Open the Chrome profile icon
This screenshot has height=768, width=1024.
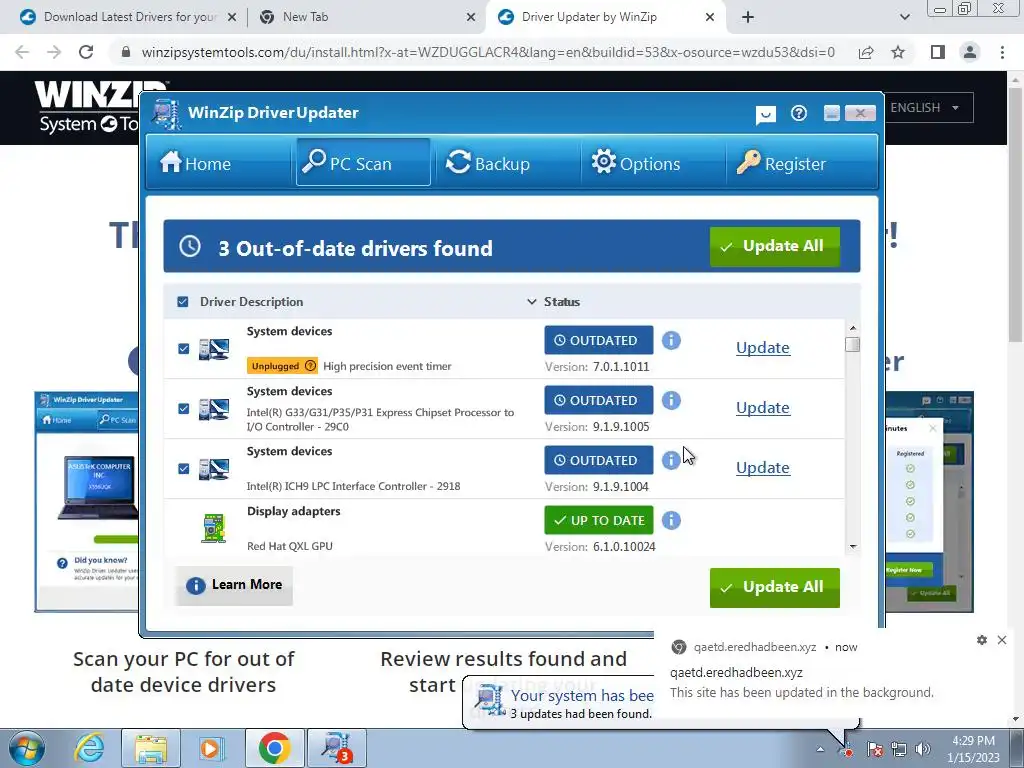point(970,52)
